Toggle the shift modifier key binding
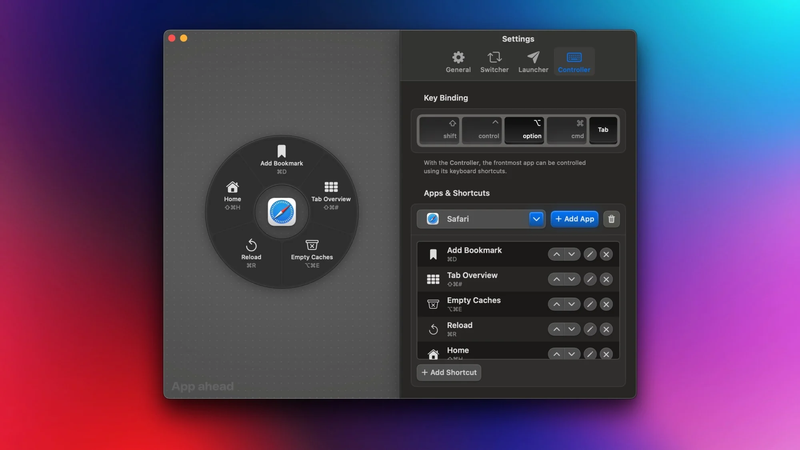The height and width of the screenshot is (450, 800). click(439, 130)
